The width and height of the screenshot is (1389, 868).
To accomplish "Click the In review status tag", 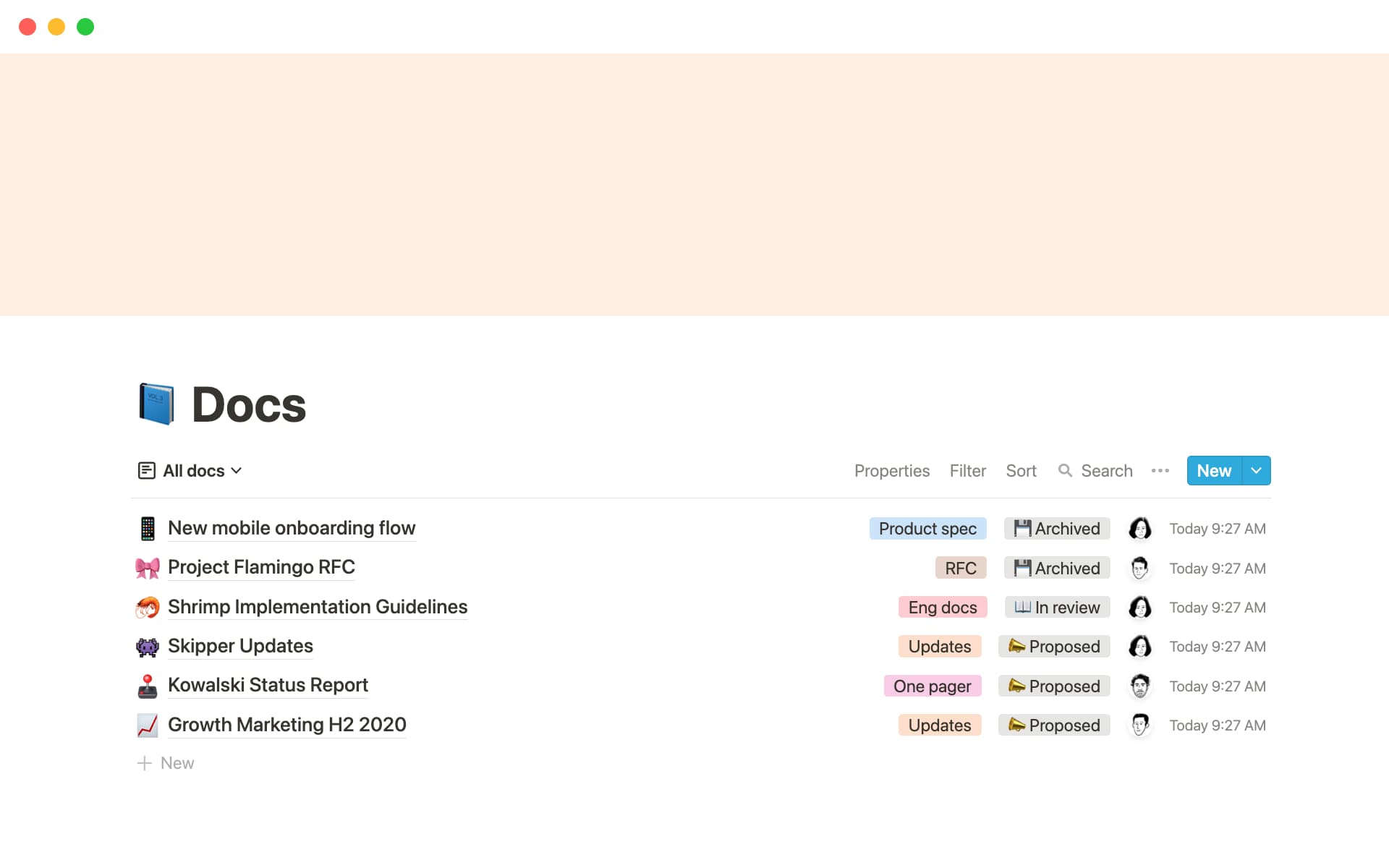I will (1057, 608).
